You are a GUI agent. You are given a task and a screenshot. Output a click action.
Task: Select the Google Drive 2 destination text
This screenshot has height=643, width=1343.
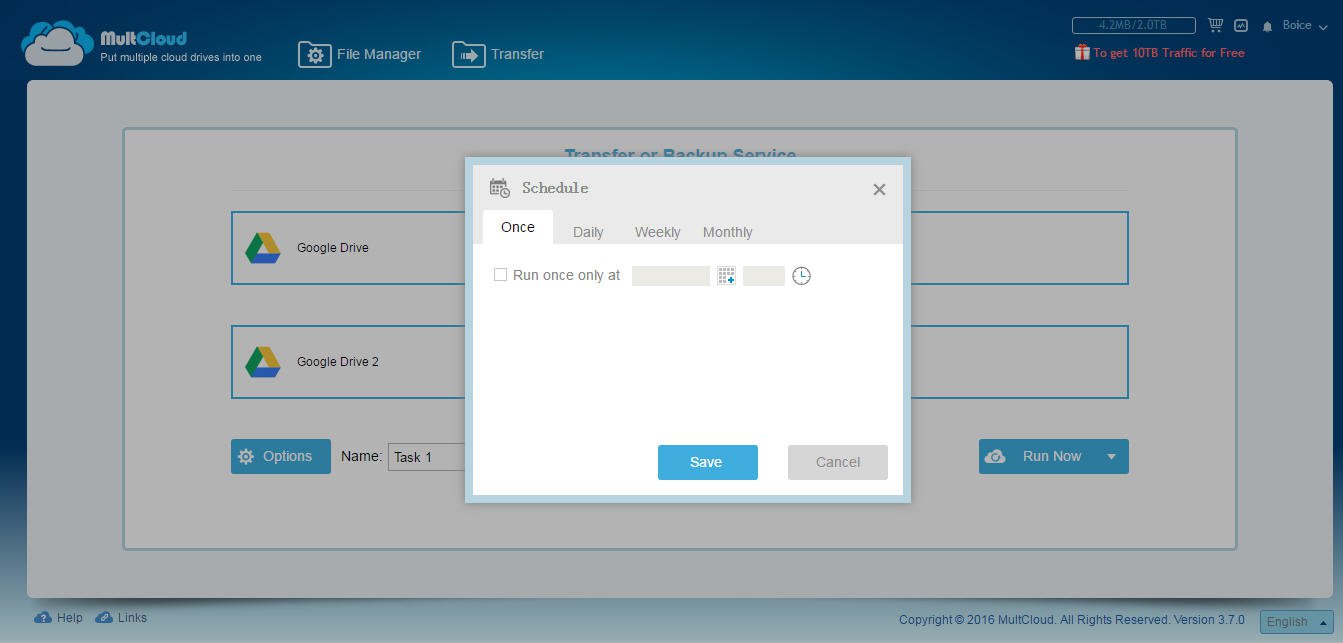coord(337,362)
